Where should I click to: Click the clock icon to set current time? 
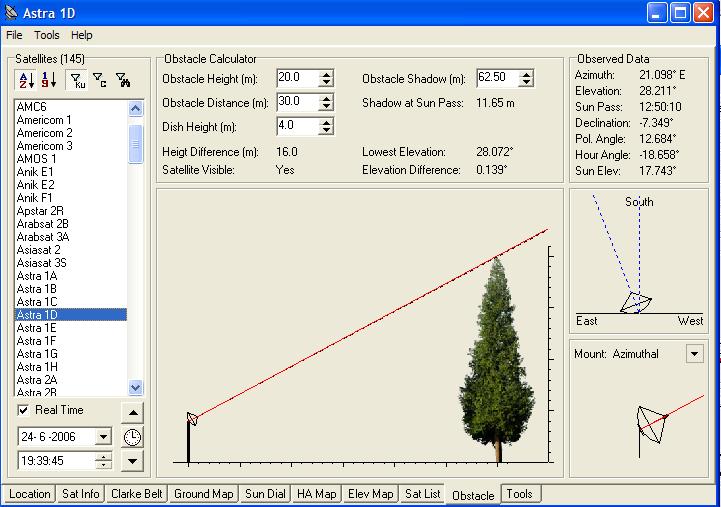[132, 437]
